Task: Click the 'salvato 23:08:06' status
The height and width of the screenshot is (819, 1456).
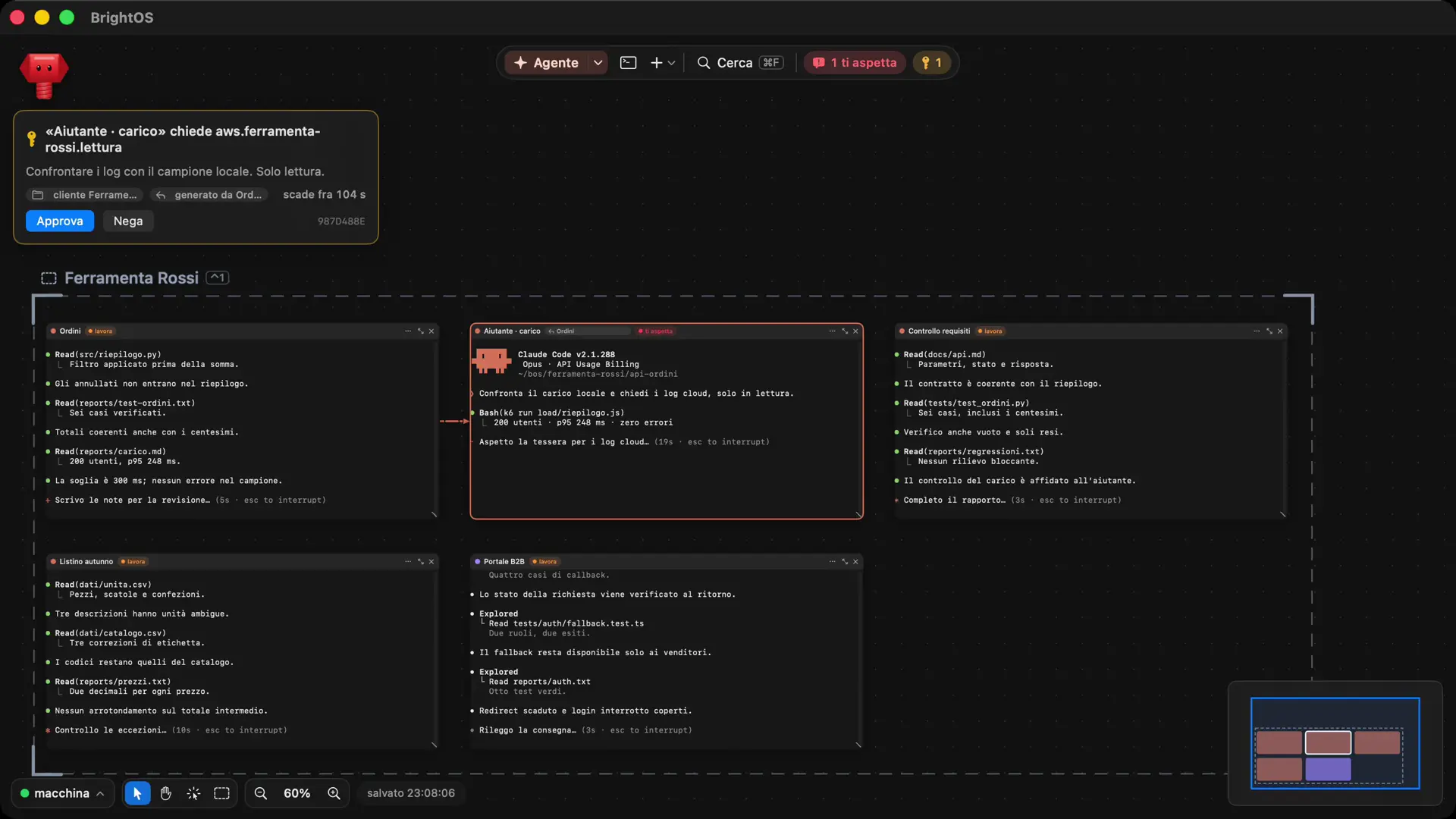Action: [411, 793]
